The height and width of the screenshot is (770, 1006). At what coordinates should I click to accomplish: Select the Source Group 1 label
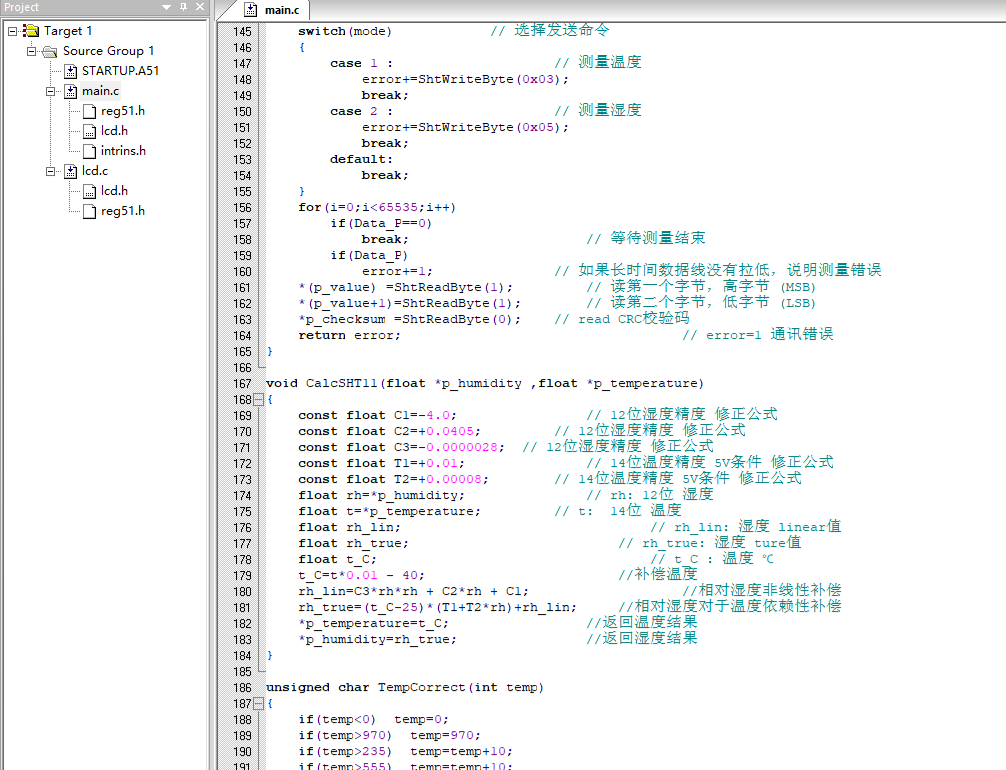(x=108, y=51)
